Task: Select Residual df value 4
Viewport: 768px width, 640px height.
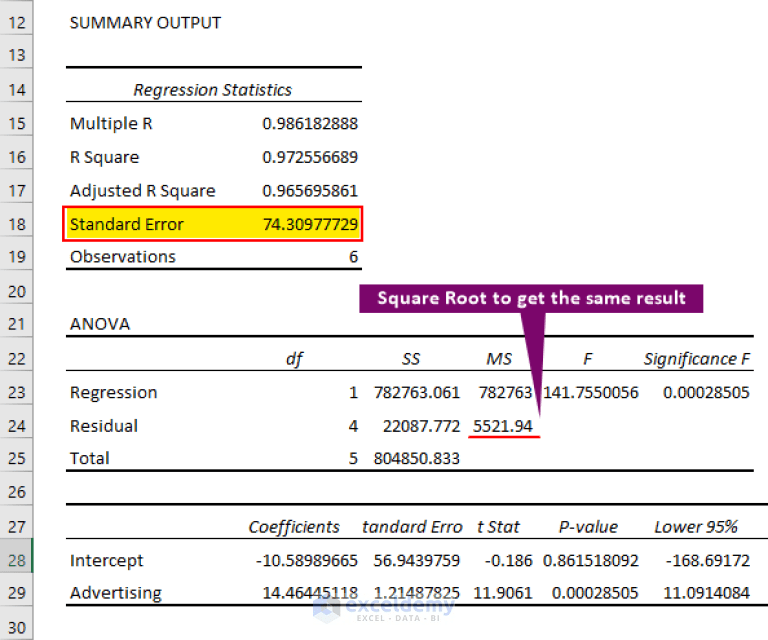Action: coord(353,426)
